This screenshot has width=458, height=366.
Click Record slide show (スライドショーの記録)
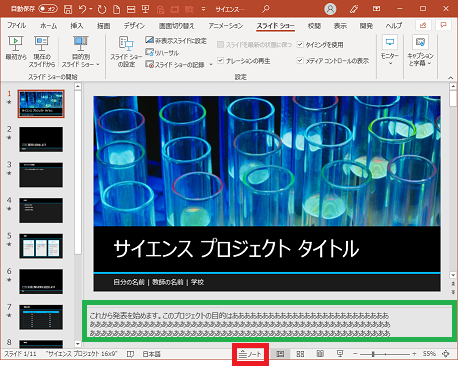[175, 65]
